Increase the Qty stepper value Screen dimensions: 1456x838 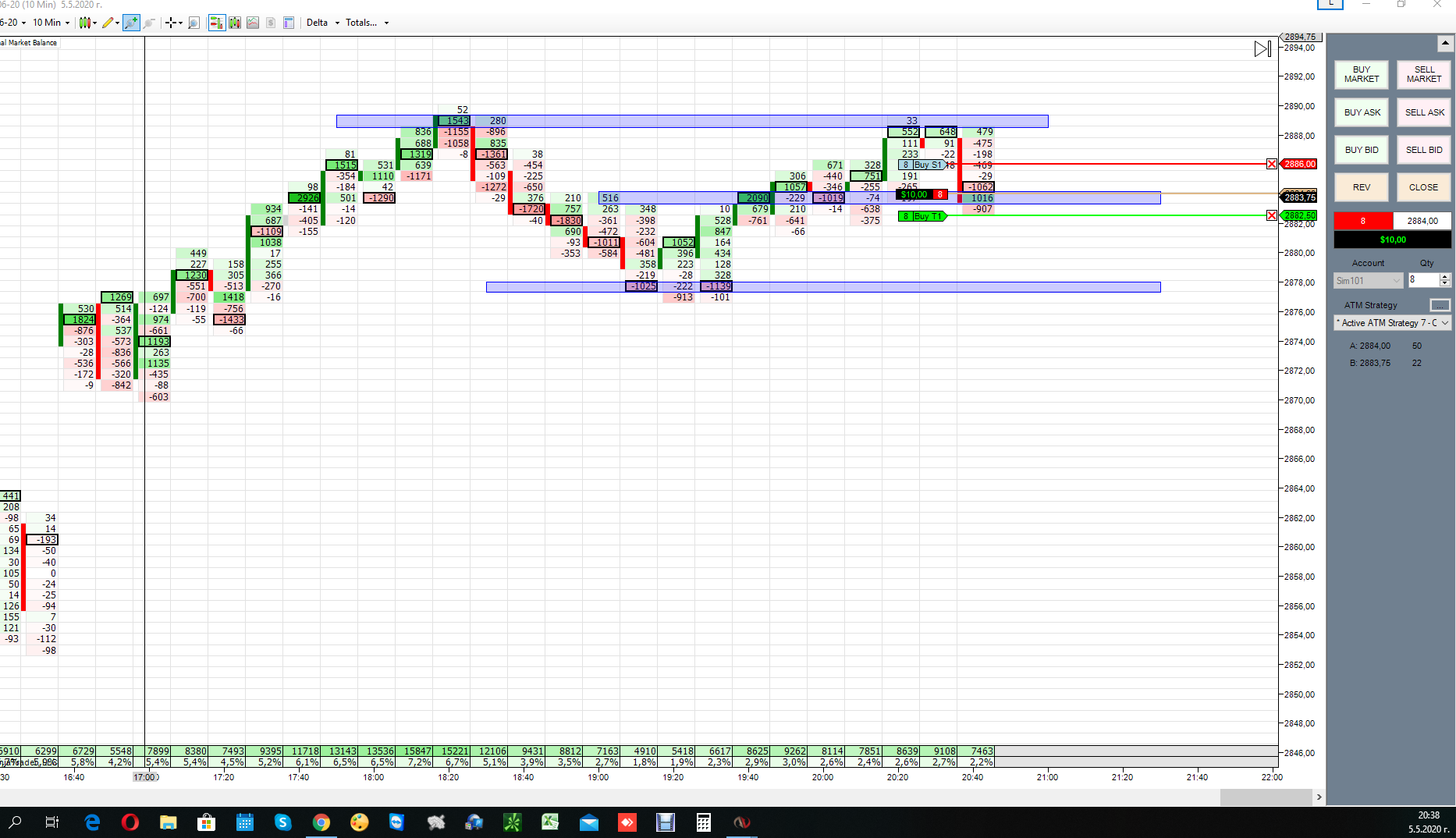(x=1445, y=276)
